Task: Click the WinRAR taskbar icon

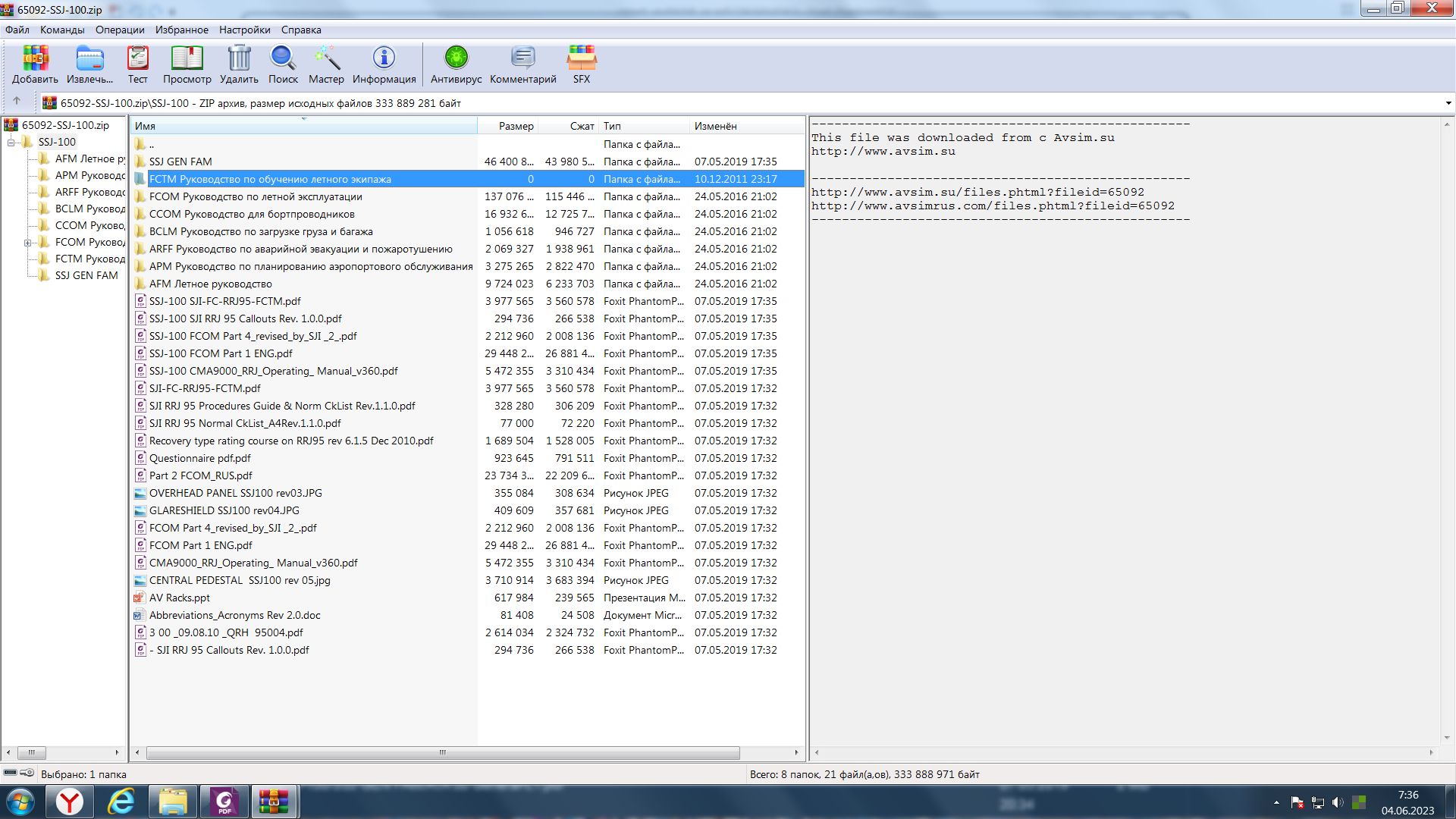Action: coord(274,802)
